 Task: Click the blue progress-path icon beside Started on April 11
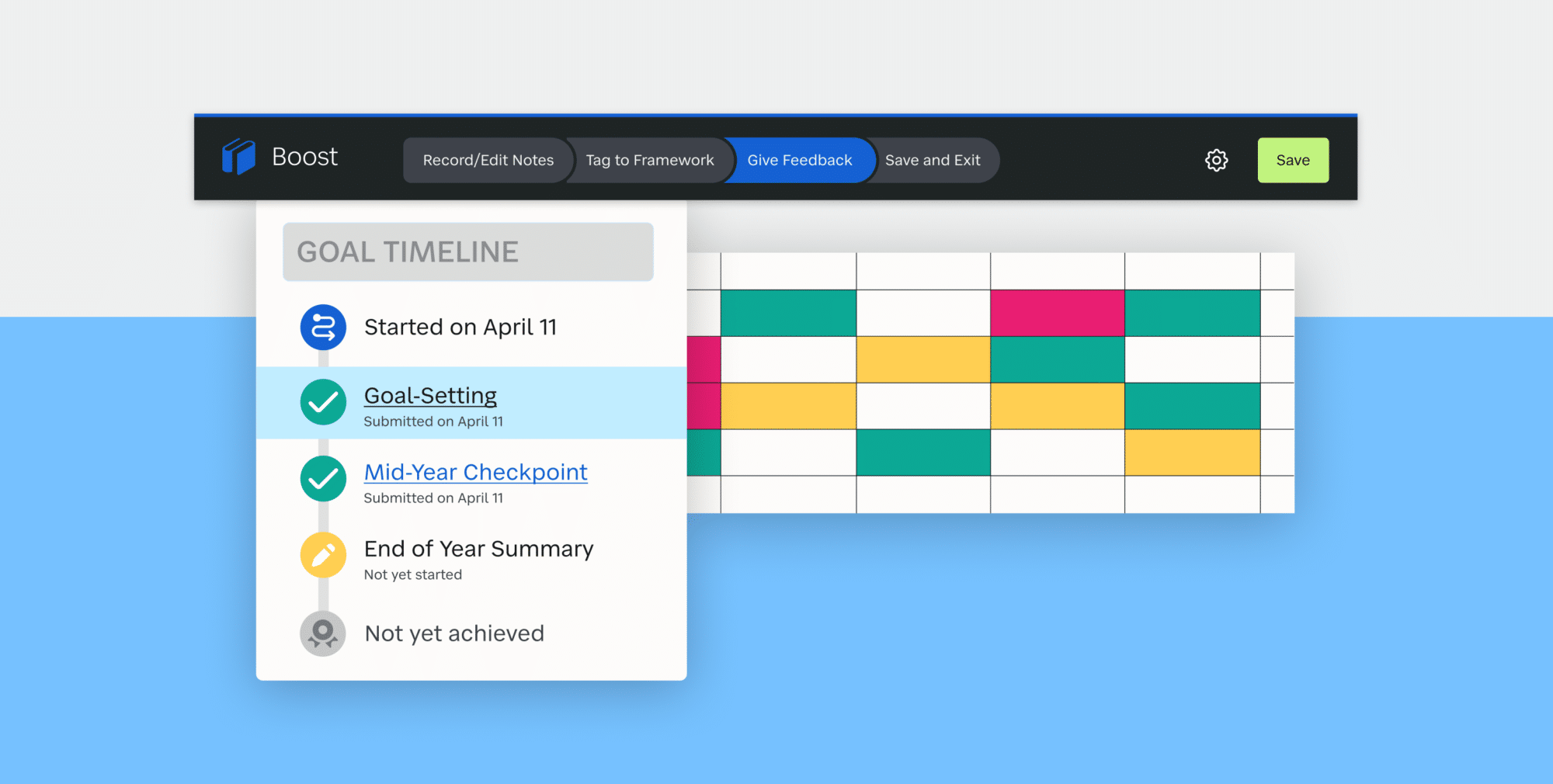coord(322,327)
